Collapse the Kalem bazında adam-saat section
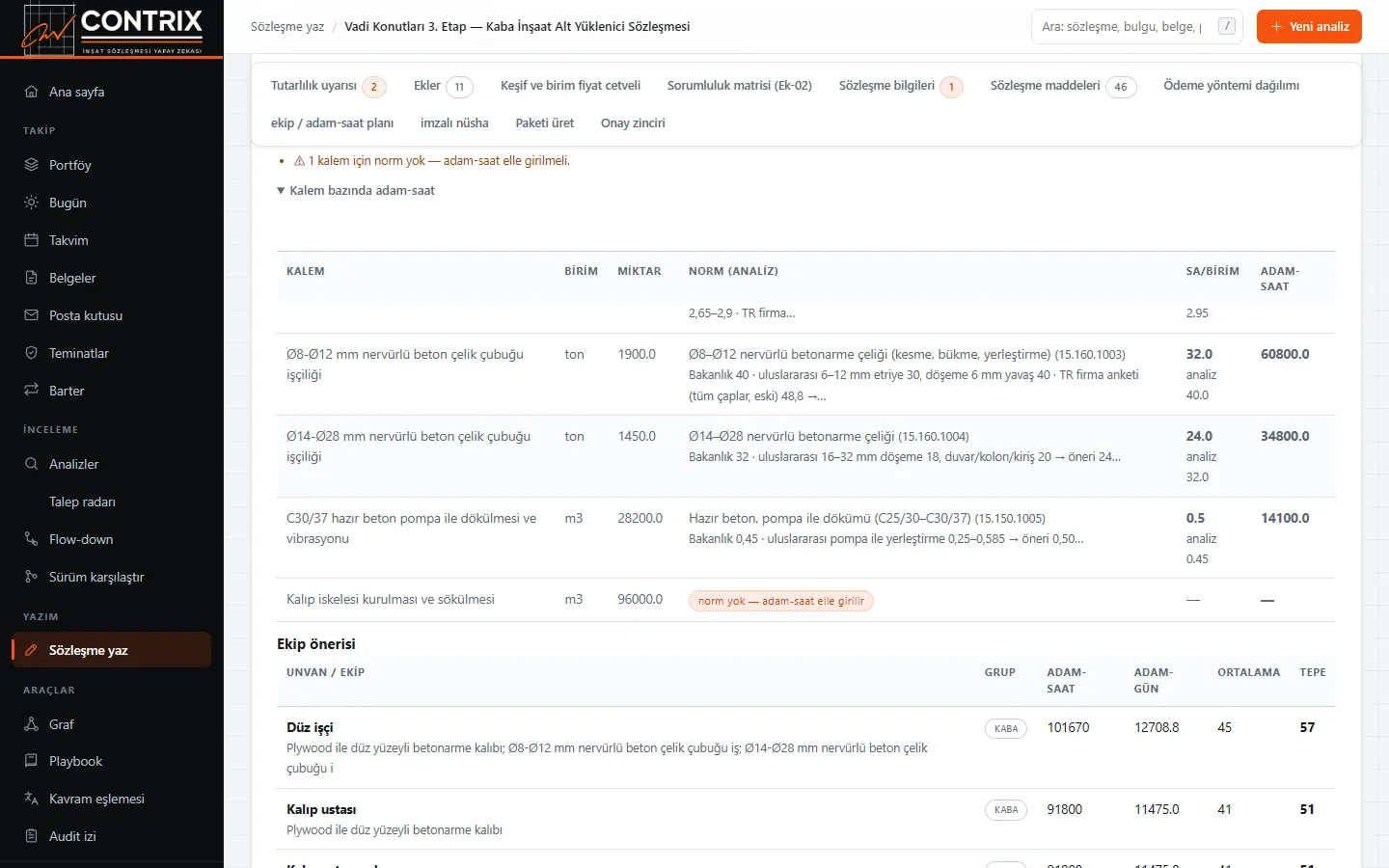Screen dimensions: 1389x868 (356, 191)
